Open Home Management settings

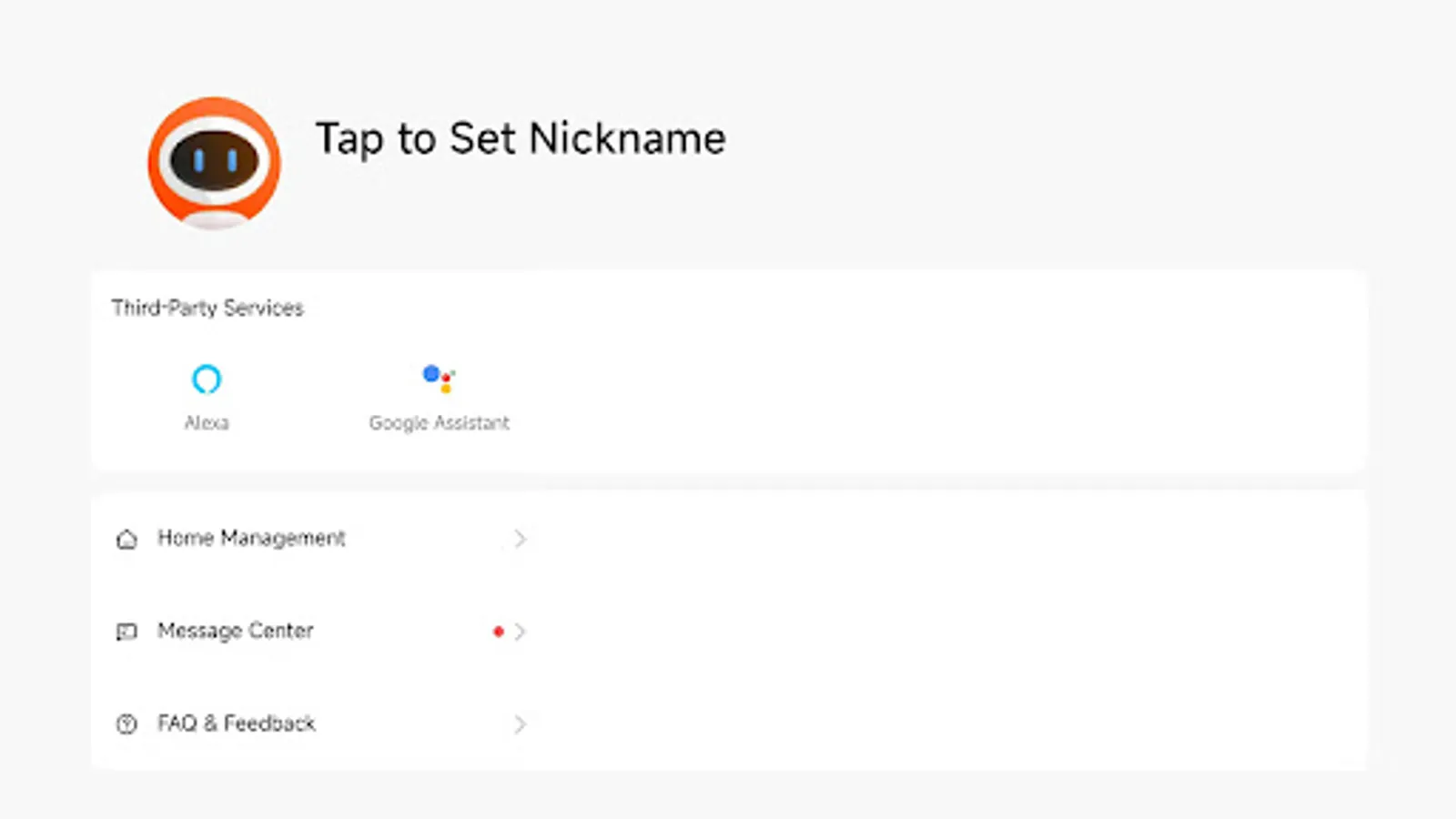coord(250,539)
